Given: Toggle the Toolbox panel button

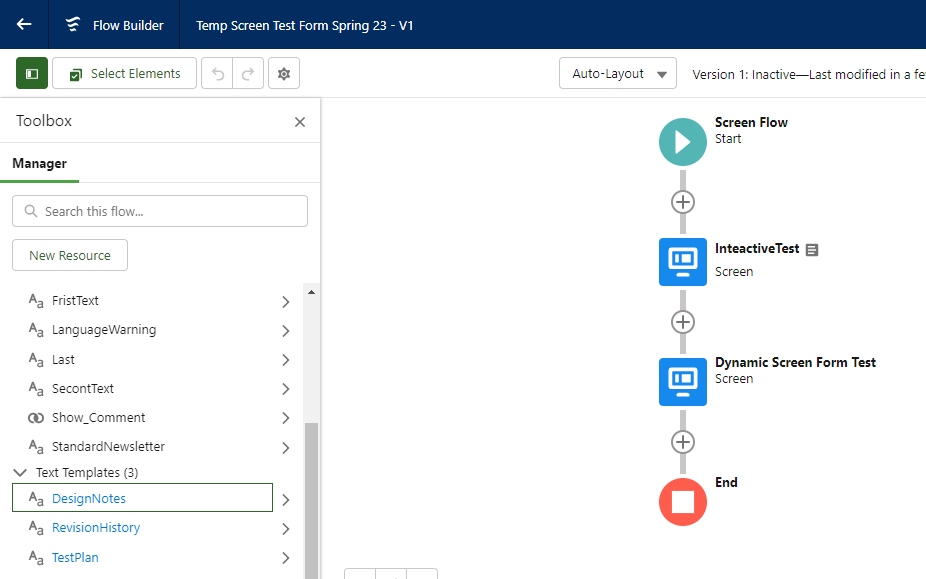Looking at the screenshot, I should 32,73.
